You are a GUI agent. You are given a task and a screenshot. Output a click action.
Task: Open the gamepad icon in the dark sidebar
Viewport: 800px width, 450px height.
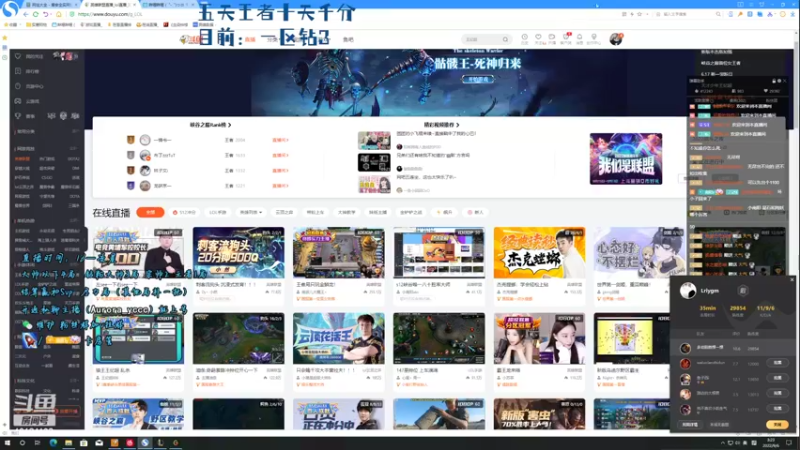point(18,101)
